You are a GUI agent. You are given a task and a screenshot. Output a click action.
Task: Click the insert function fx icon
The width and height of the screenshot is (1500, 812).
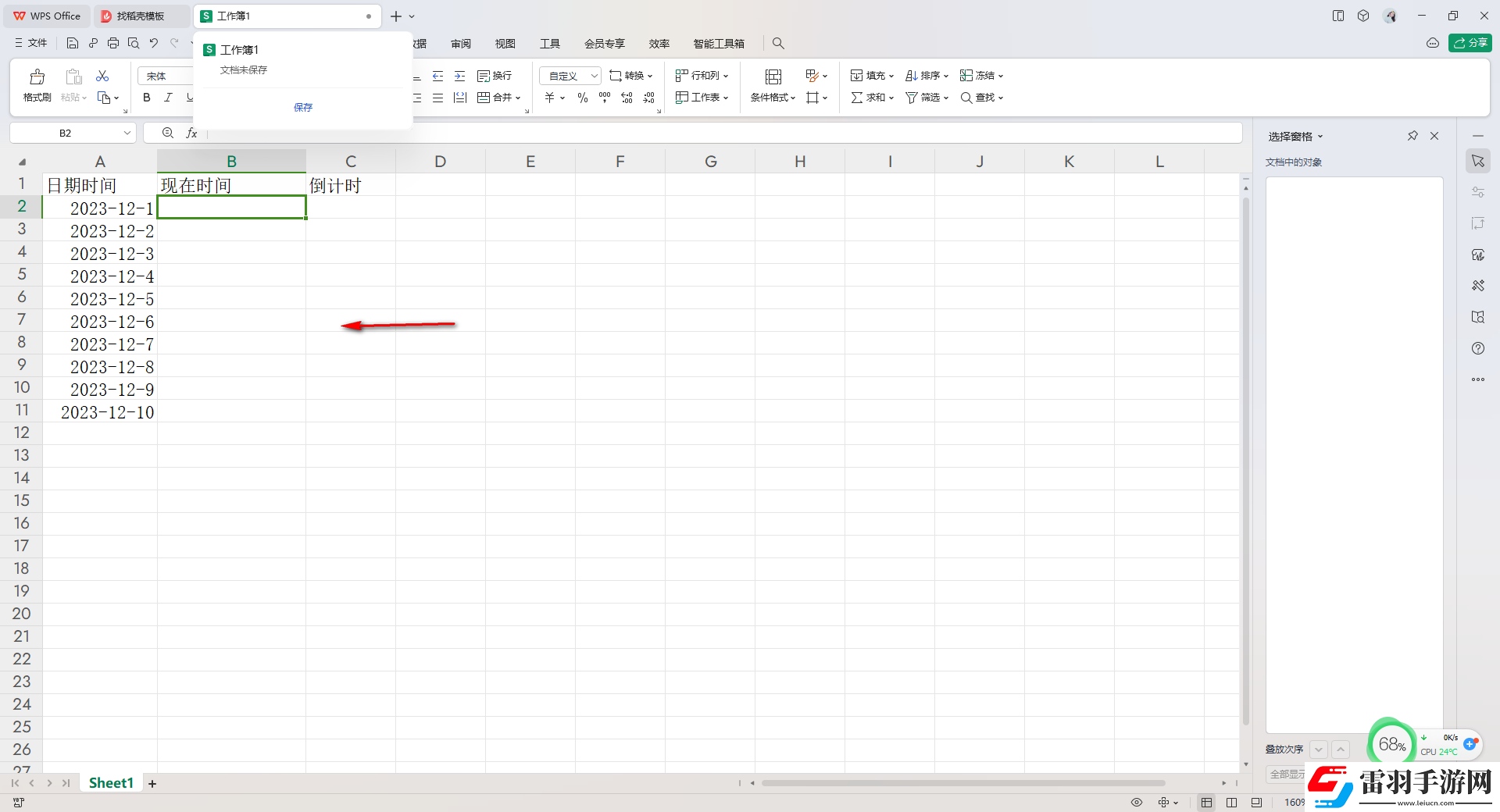[191, 134]
